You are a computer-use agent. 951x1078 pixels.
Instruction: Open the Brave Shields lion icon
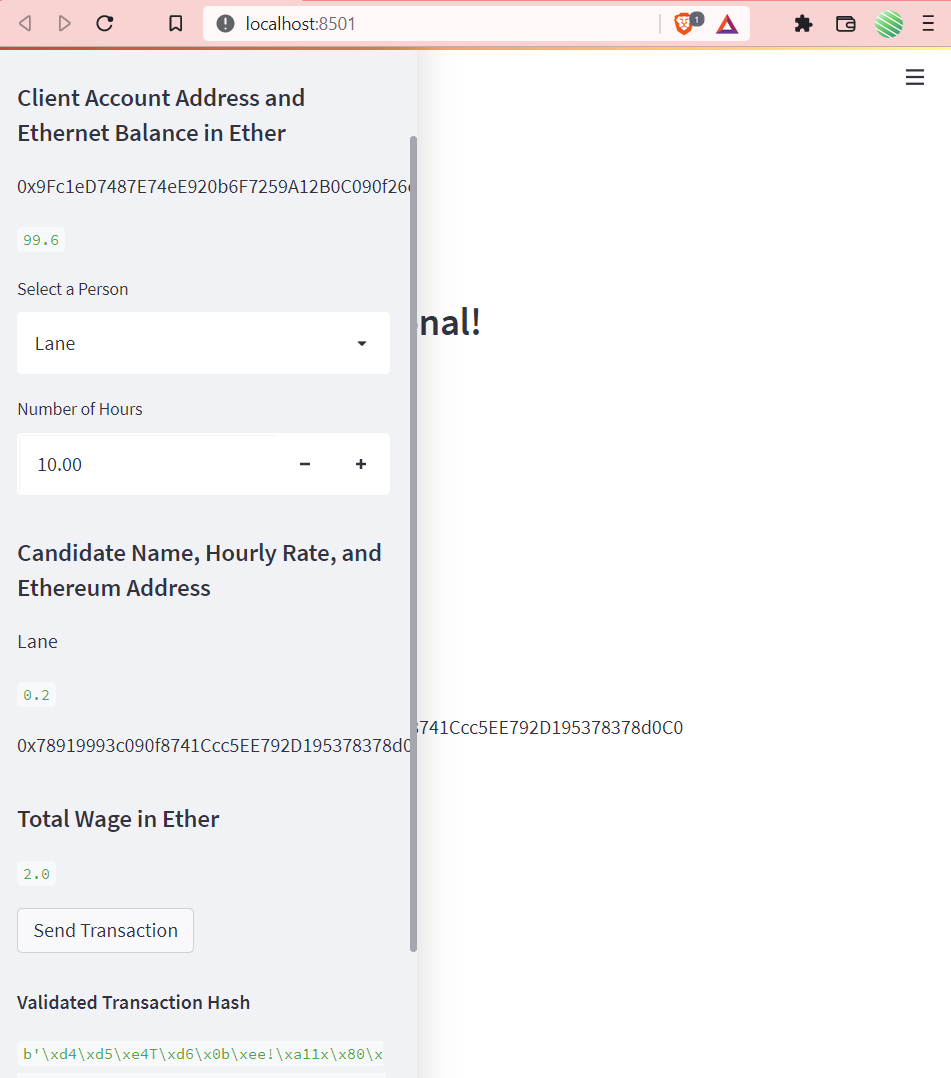click(683, 23)
